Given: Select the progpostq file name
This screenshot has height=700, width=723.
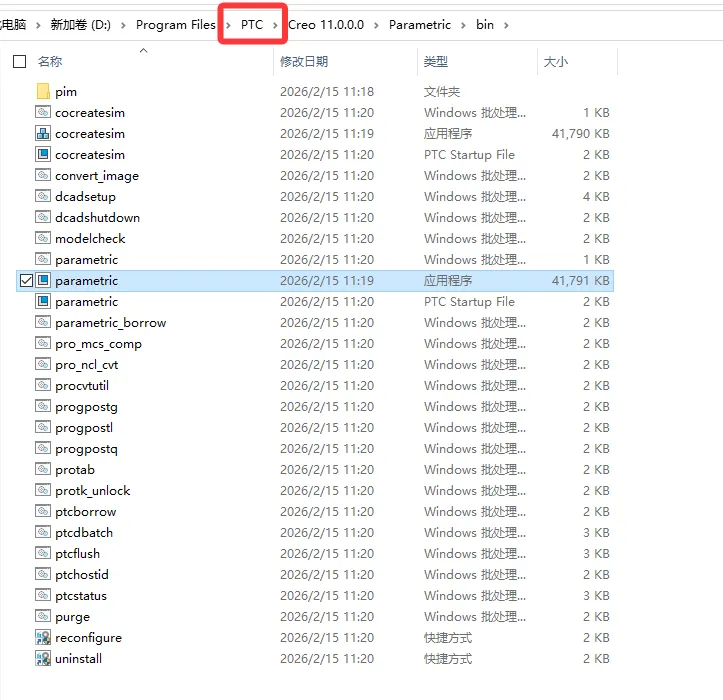Looking at the screenshot, I should coord(86,448).
